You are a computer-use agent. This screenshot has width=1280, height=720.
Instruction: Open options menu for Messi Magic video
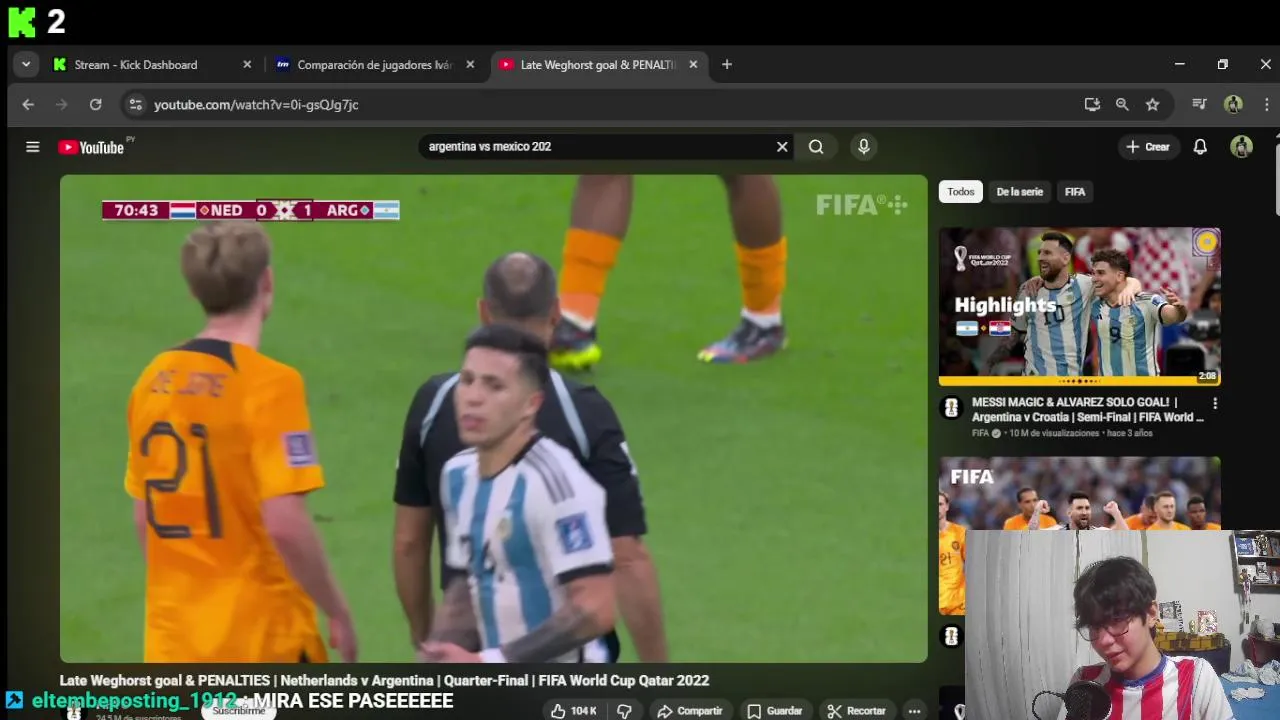coord(1215,403)
